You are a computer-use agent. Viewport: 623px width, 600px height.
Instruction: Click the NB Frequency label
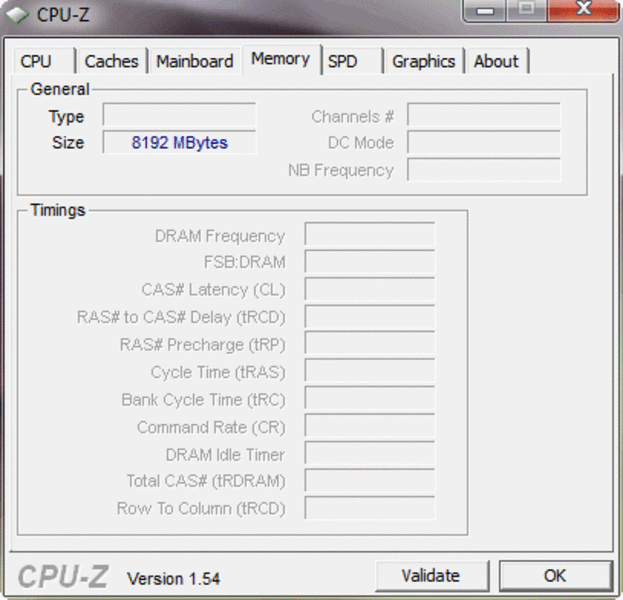[341, 171]
